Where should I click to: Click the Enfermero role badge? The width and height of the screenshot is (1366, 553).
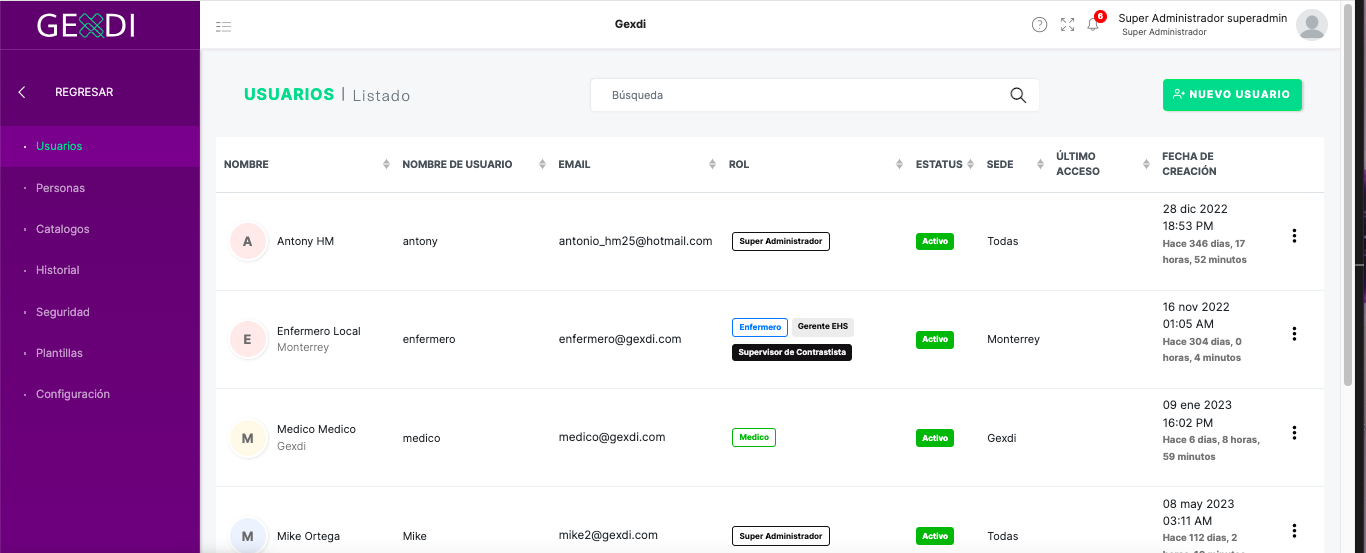[x=760, y=327]
